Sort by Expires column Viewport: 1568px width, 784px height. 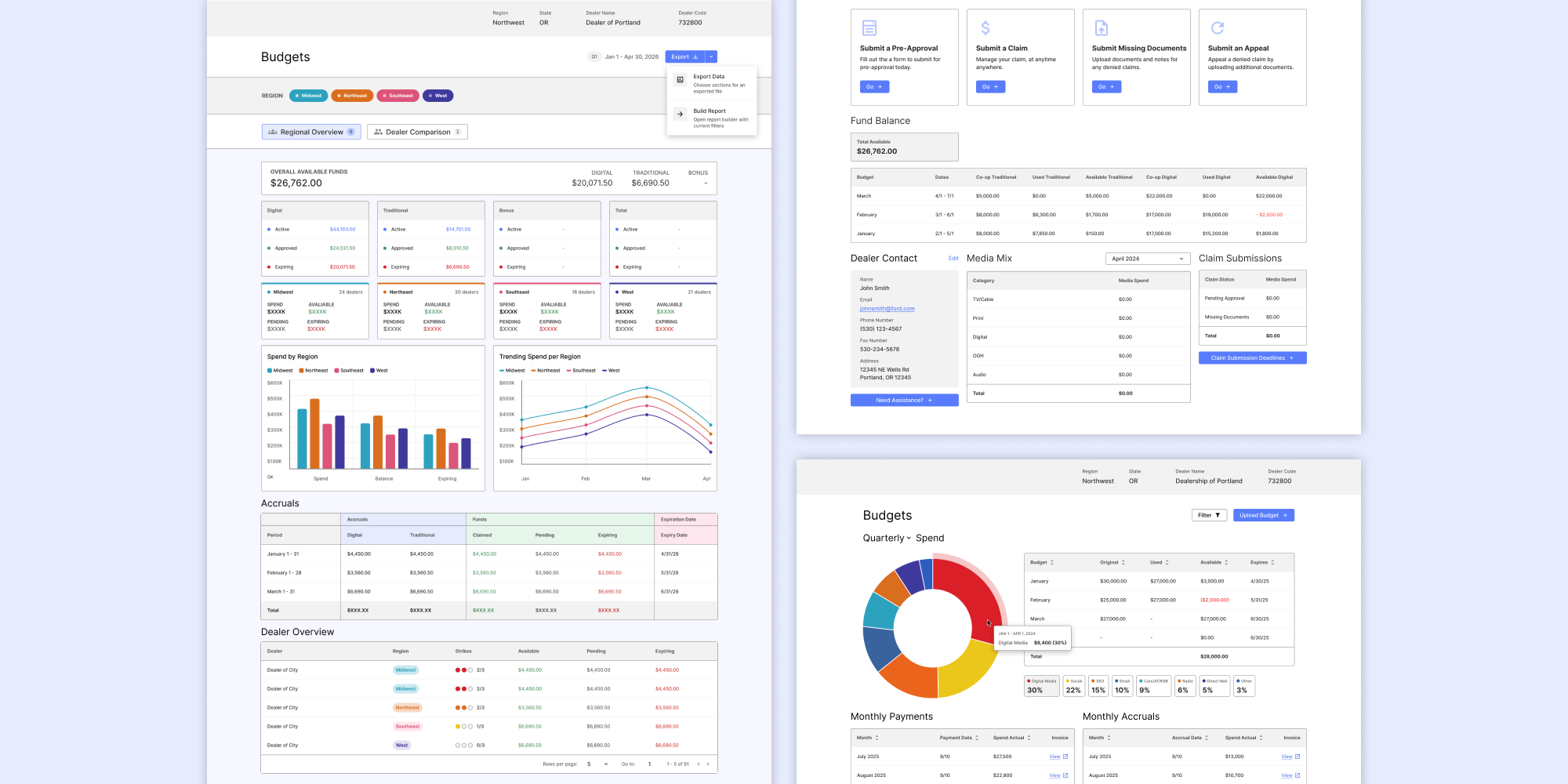point(1272,562)
